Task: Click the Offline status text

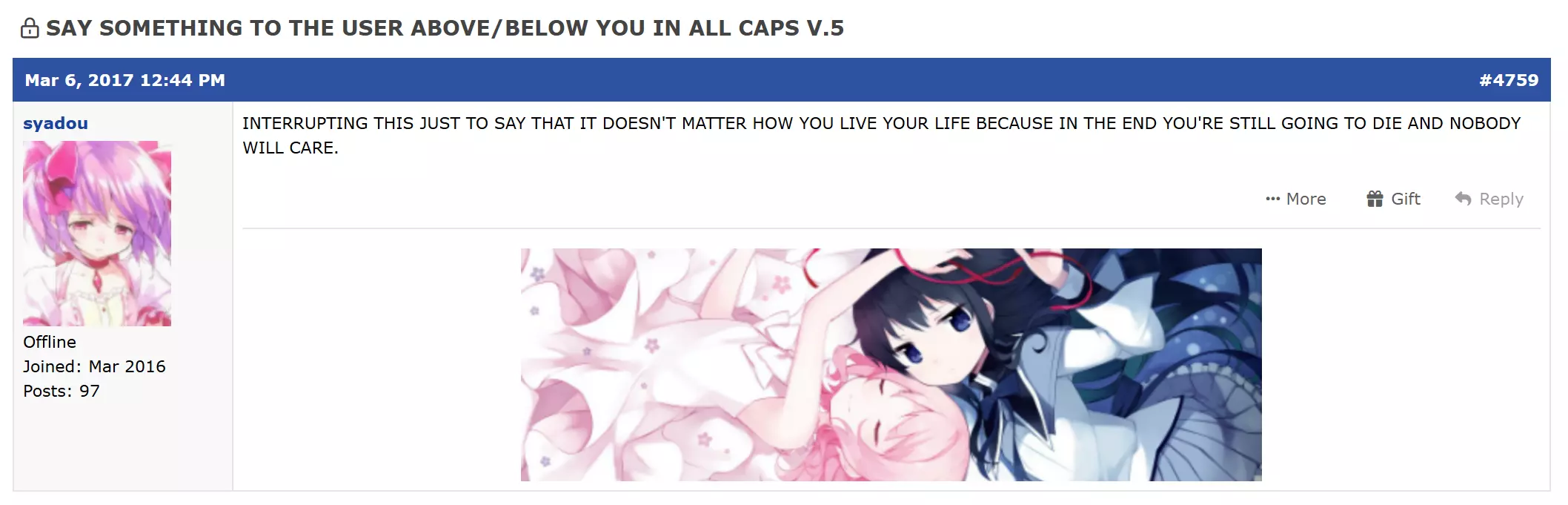Action: (50, 342)
